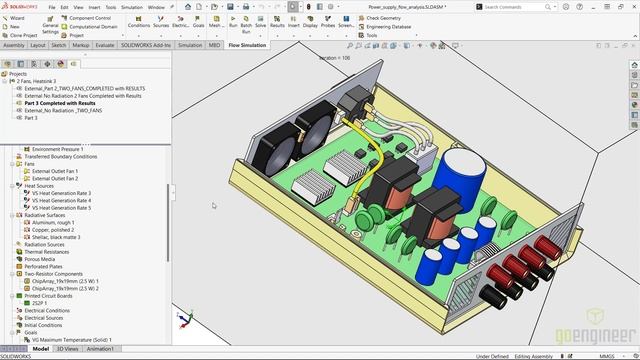The image size is (640, 360).
Task: Switch to the Evaluate ribbon tab
Action: click(x=105, y=45)
